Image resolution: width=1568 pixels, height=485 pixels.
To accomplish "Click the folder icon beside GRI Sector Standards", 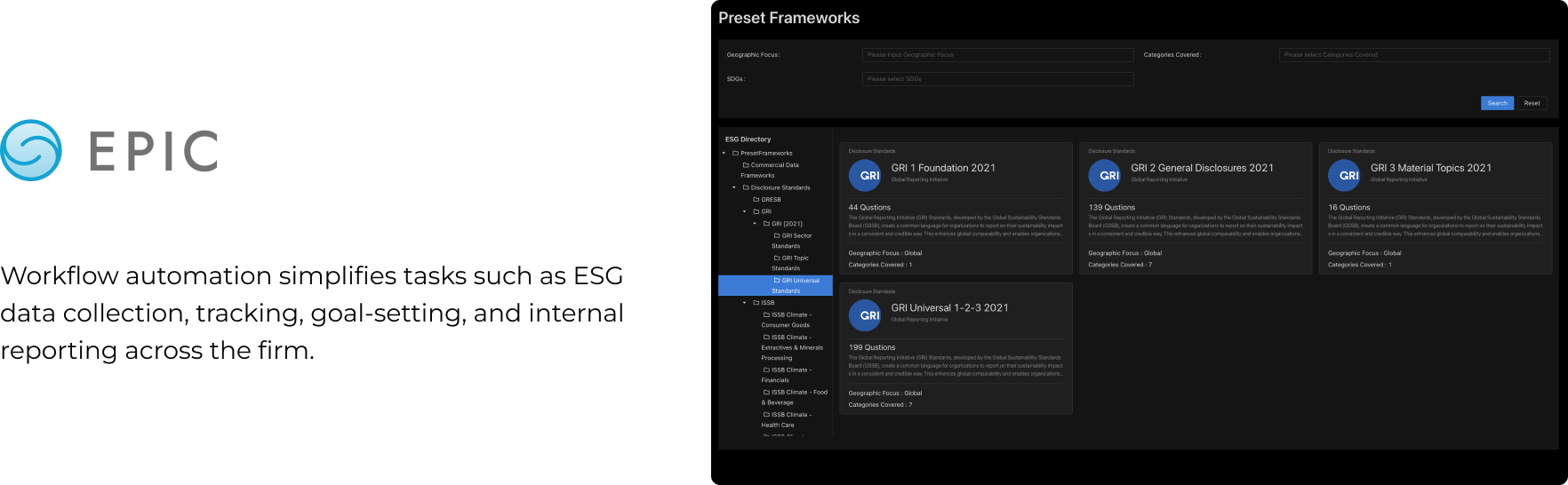I will (x=777, y=236).
